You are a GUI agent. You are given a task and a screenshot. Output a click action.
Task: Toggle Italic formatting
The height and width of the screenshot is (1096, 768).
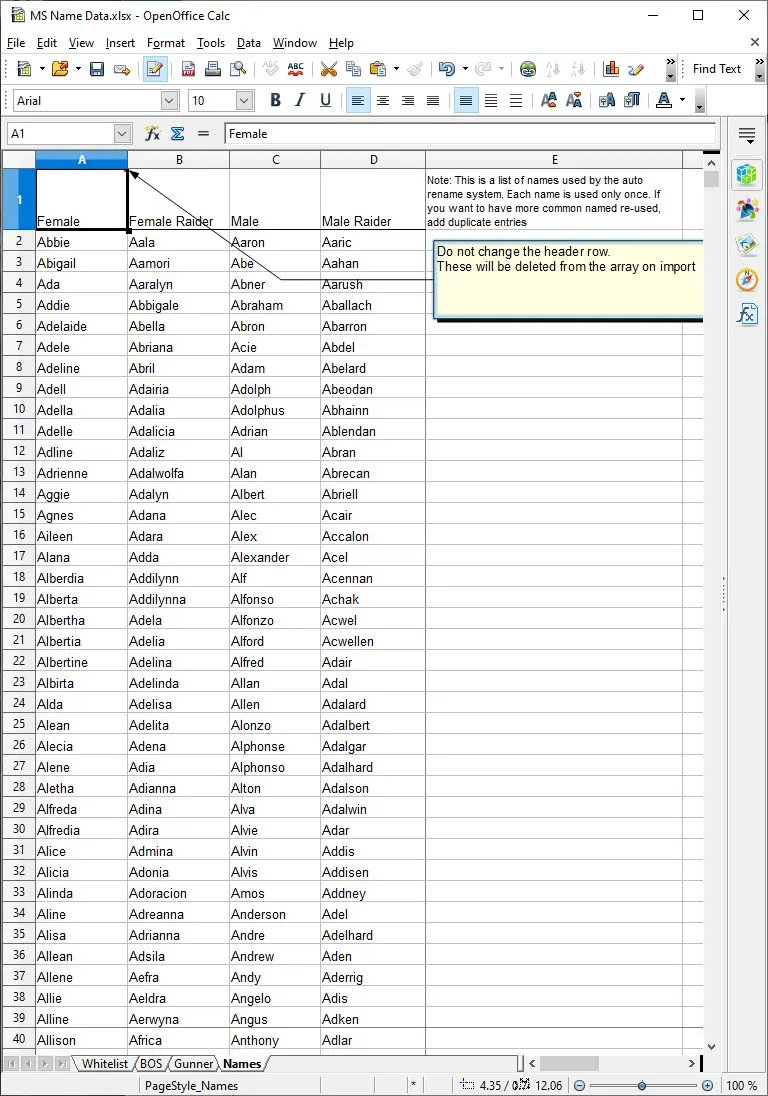(x=300, y=101)
